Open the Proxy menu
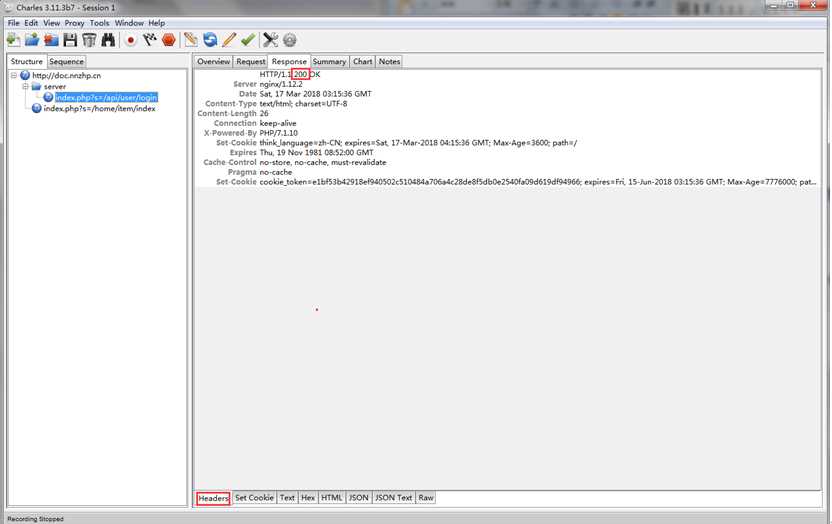 click(x=74, y=23)
